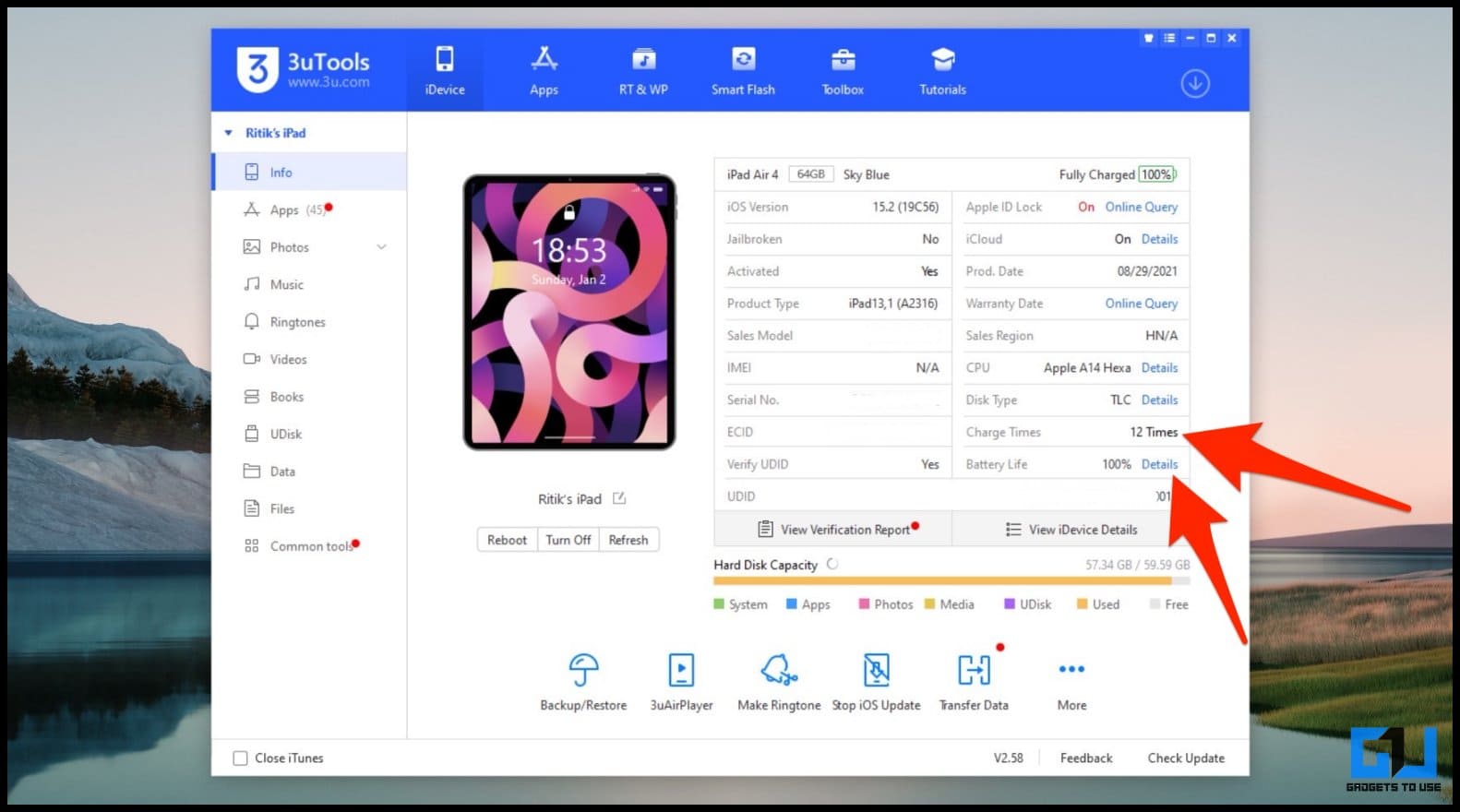The image size is (1460, 812).
Task: Click the iPad13,1 (A2316) product type value
Action: point(892,304)
